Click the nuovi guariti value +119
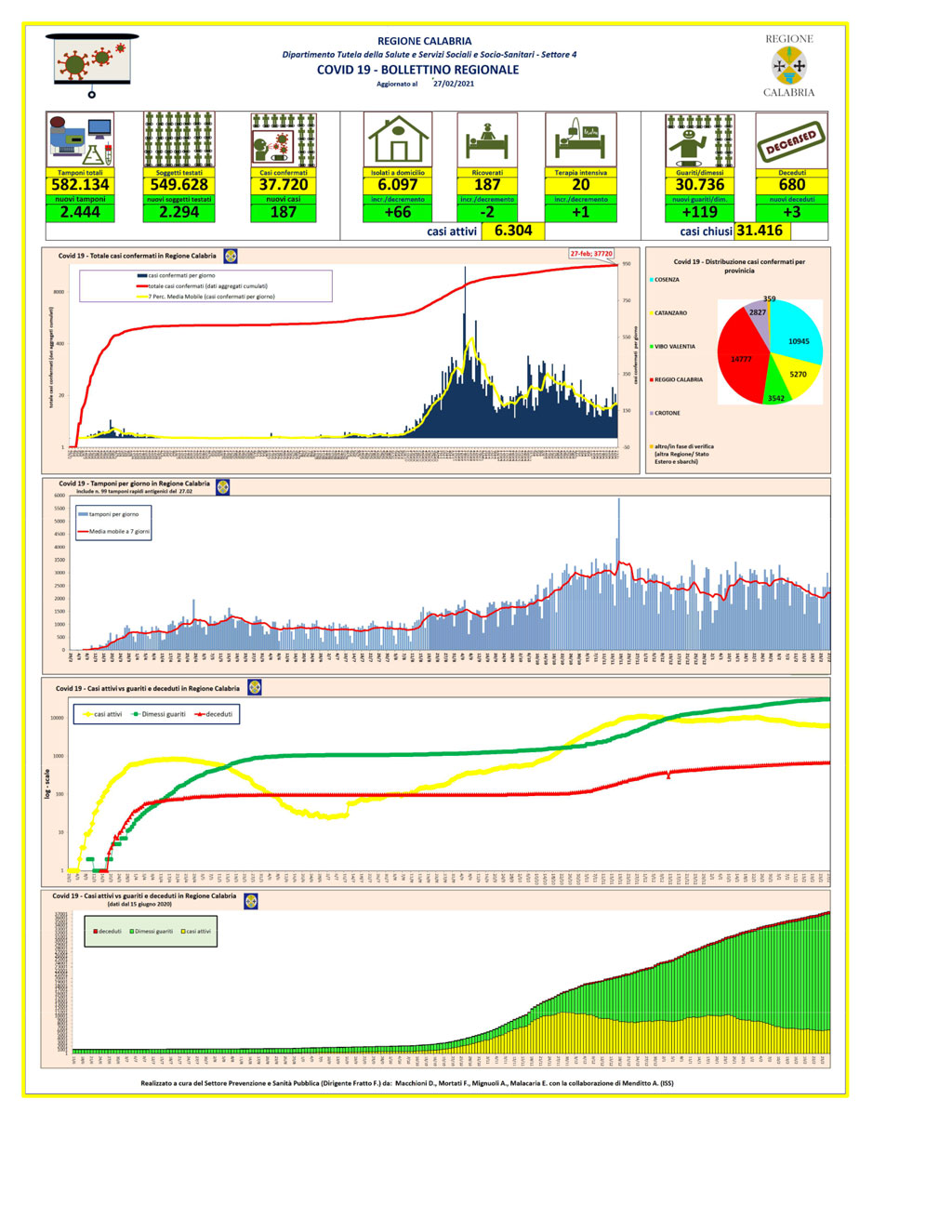The width and height of the screenshot is (952, 1232). point(700,212)
